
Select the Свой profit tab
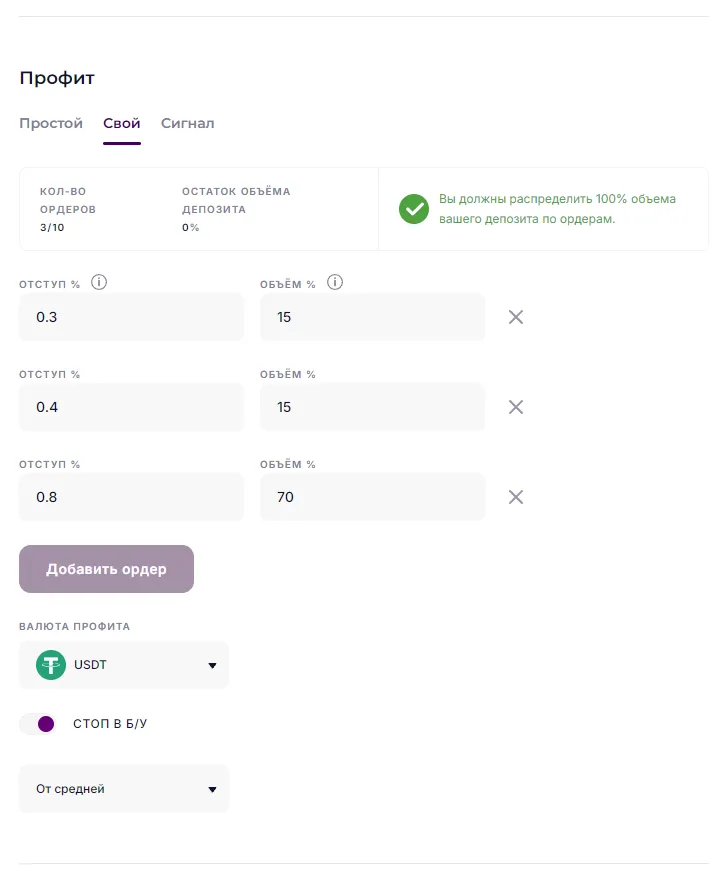click(x=122, y=124)
